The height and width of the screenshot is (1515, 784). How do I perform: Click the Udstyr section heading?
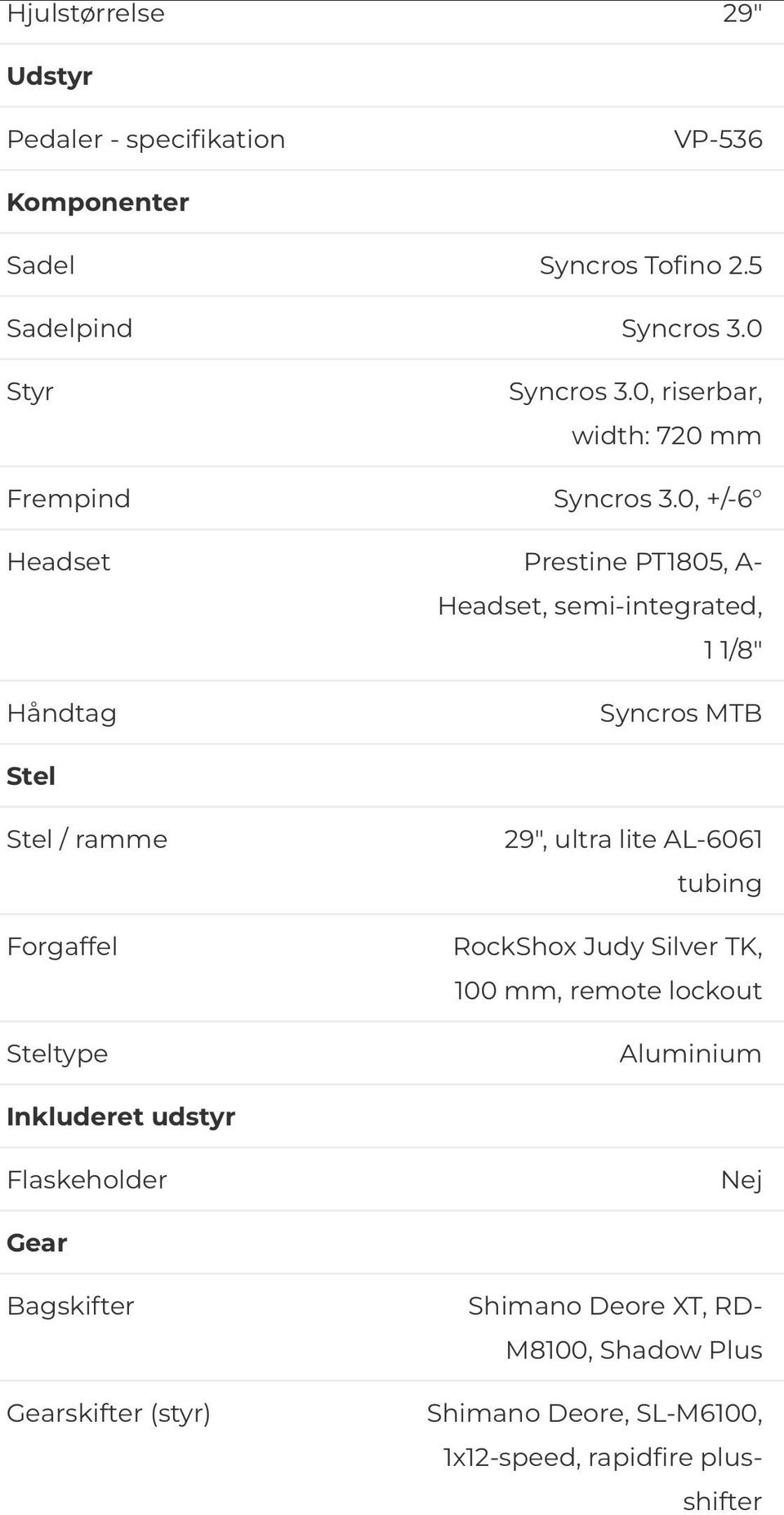50,76
